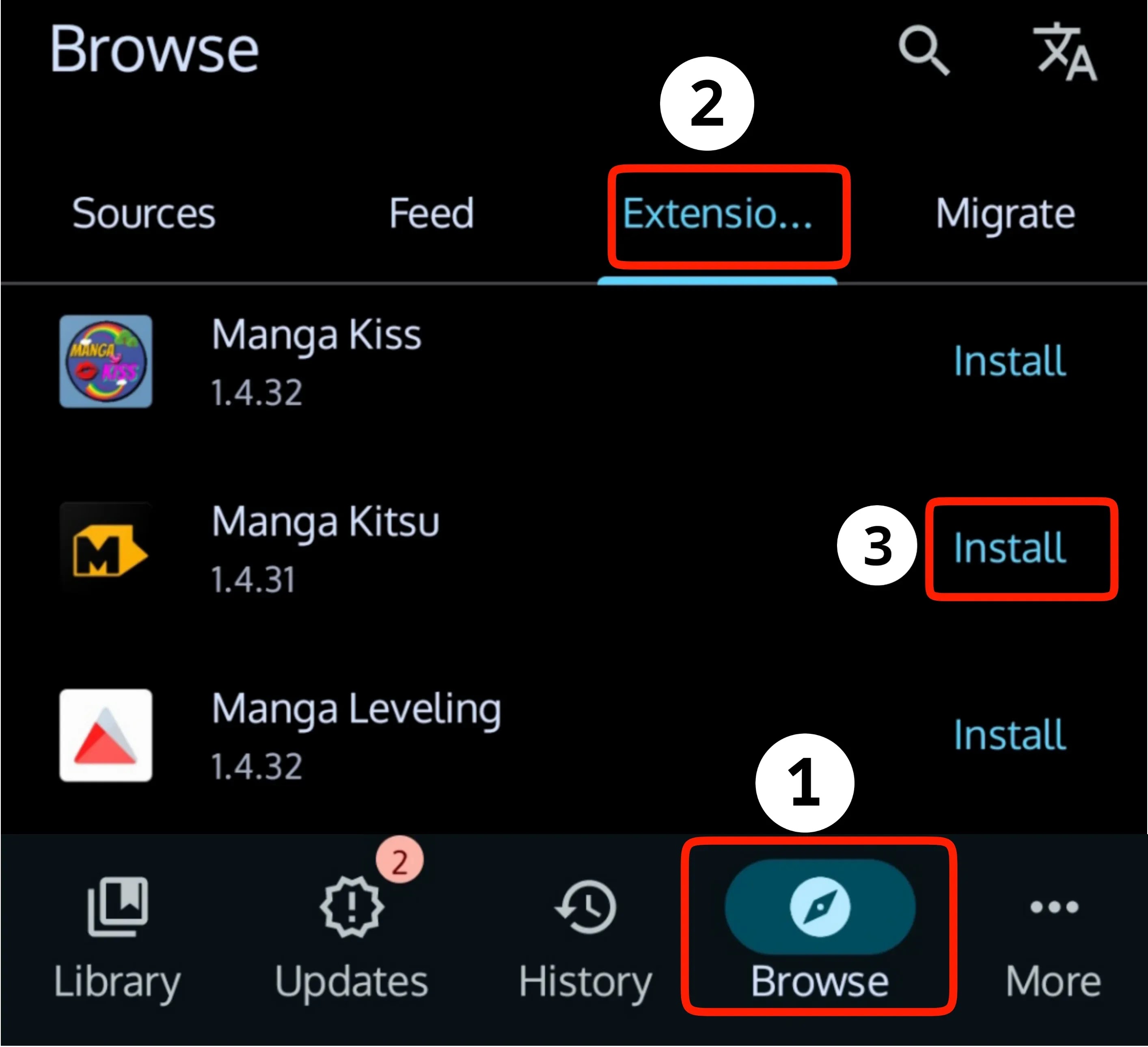Switch to the Sources tab
The height and width of the screenshot is (1047, 1148).
[144, 213]
